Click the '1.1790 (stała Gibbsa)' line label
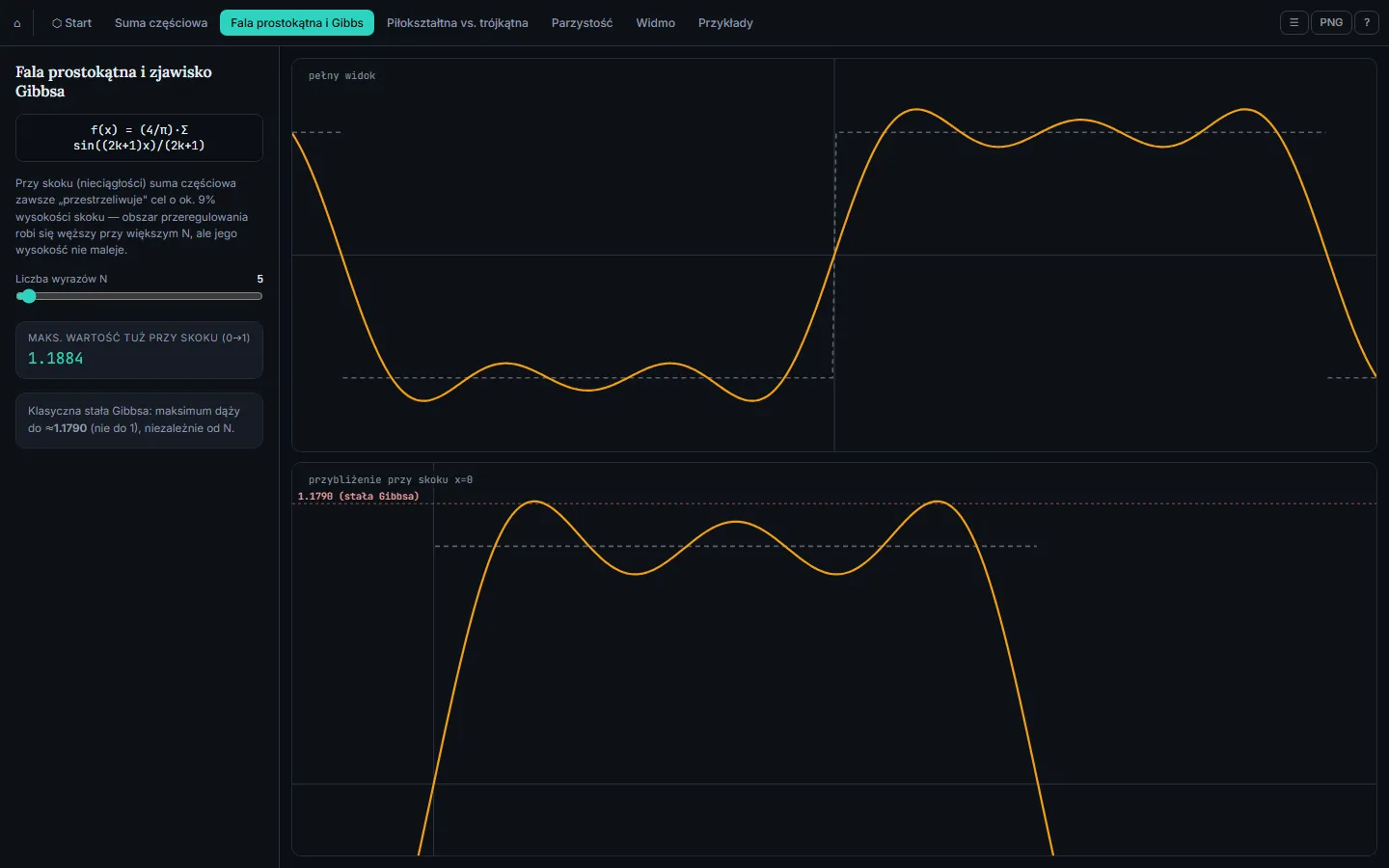 pos(359,497)
